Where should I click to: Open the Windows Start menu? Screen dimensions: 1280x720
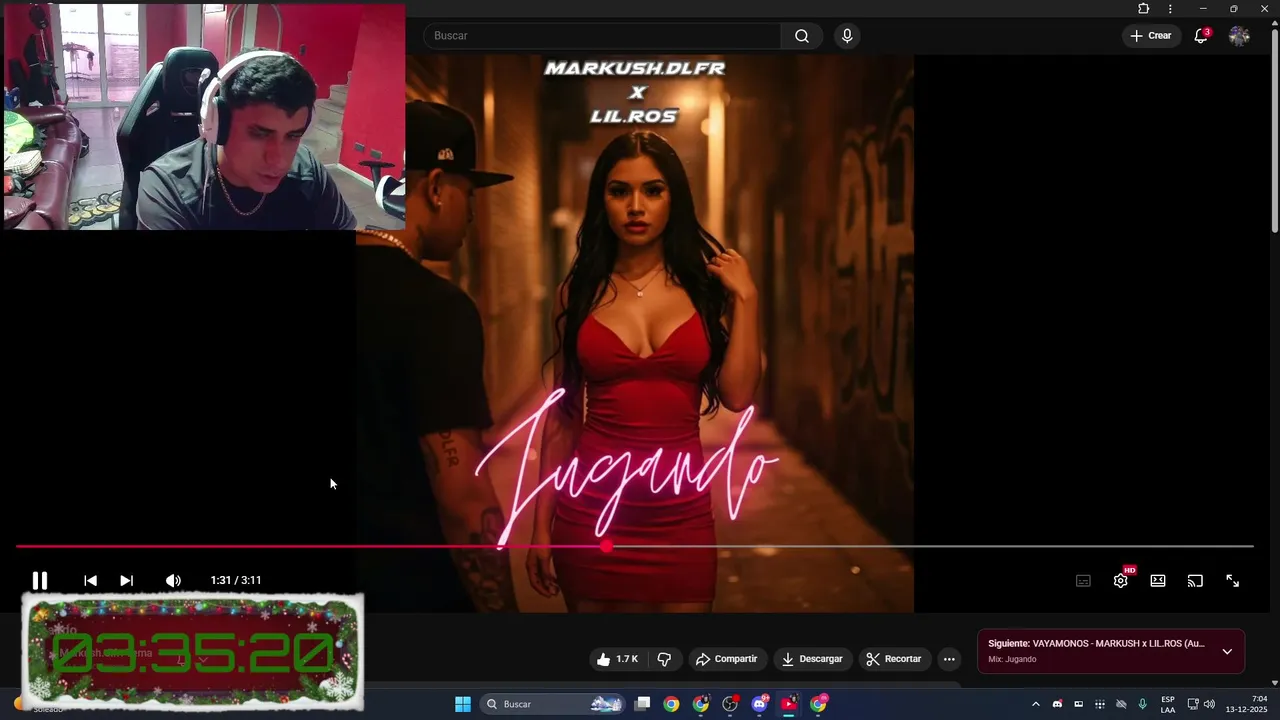coord(462,704)
